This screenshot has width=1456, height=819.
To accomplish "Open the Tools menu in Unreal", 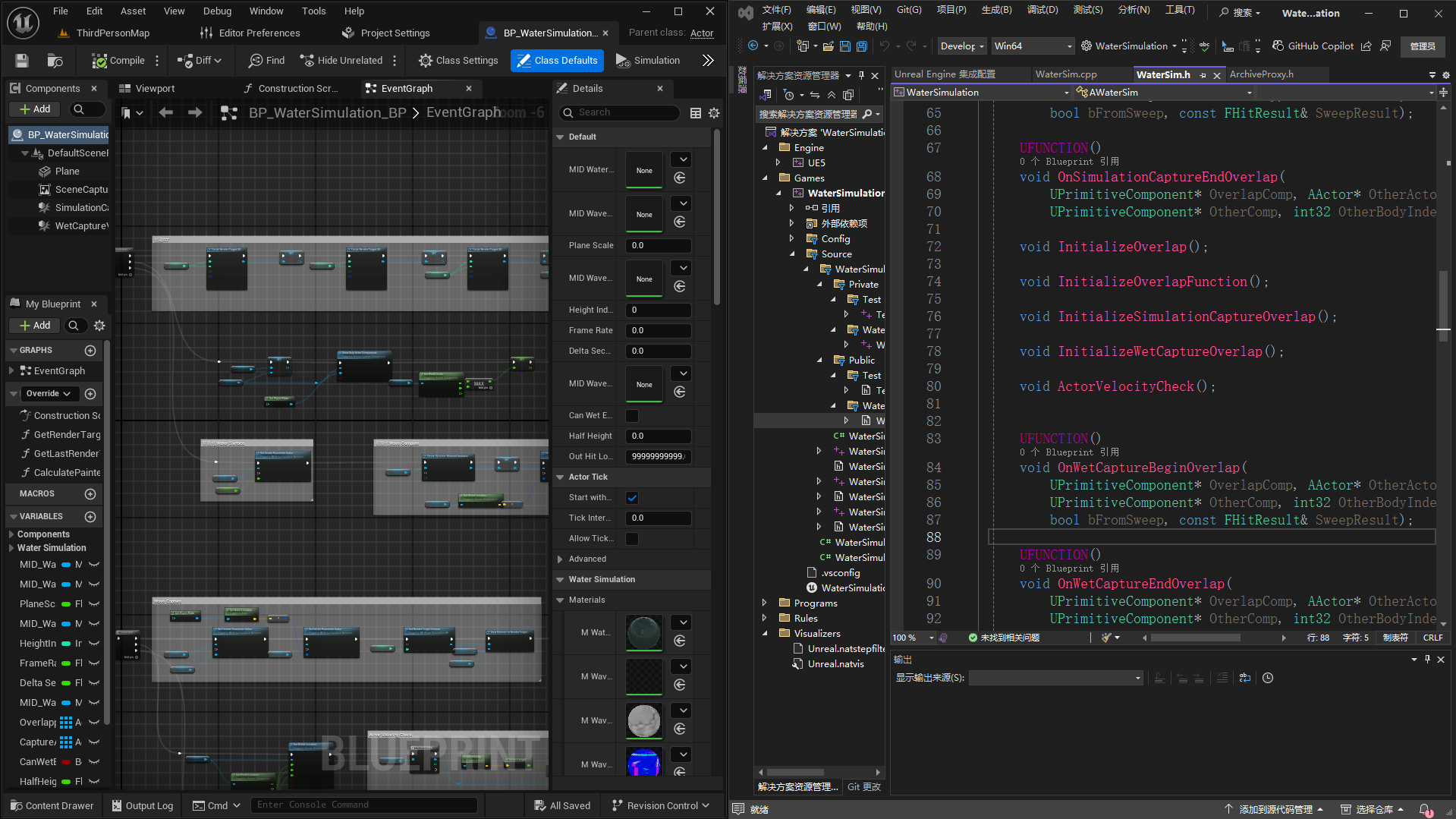I will [x=313, y=11].
